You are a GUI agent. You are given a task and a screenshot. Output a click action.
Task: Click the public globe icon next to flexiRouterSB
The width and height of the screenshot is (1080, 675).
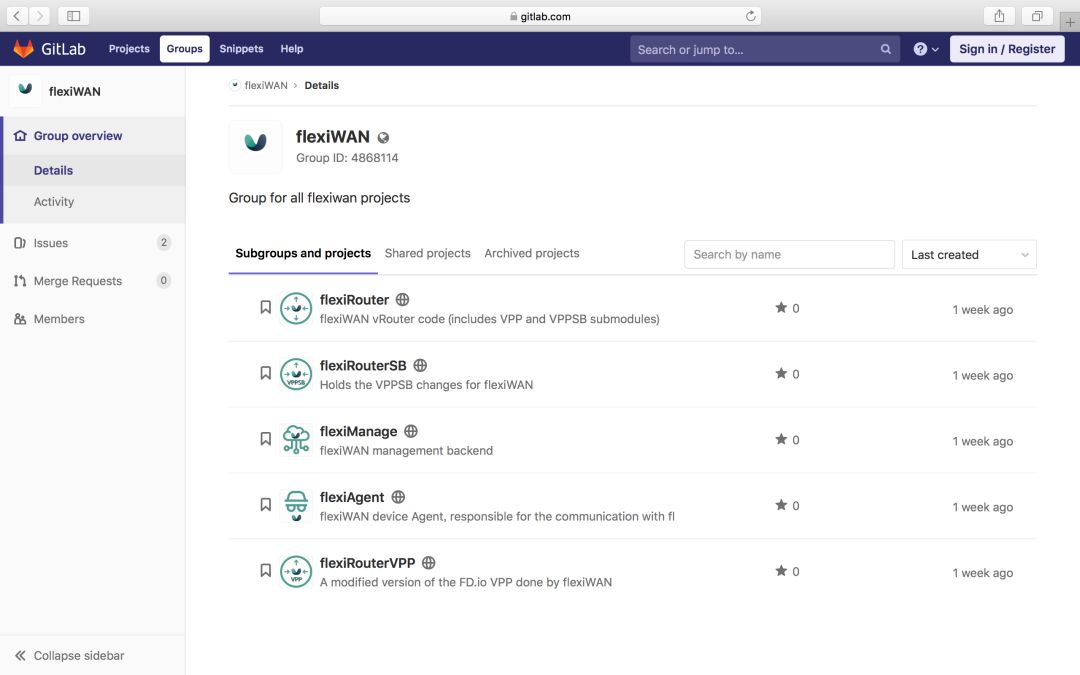(x=420, y=365)
